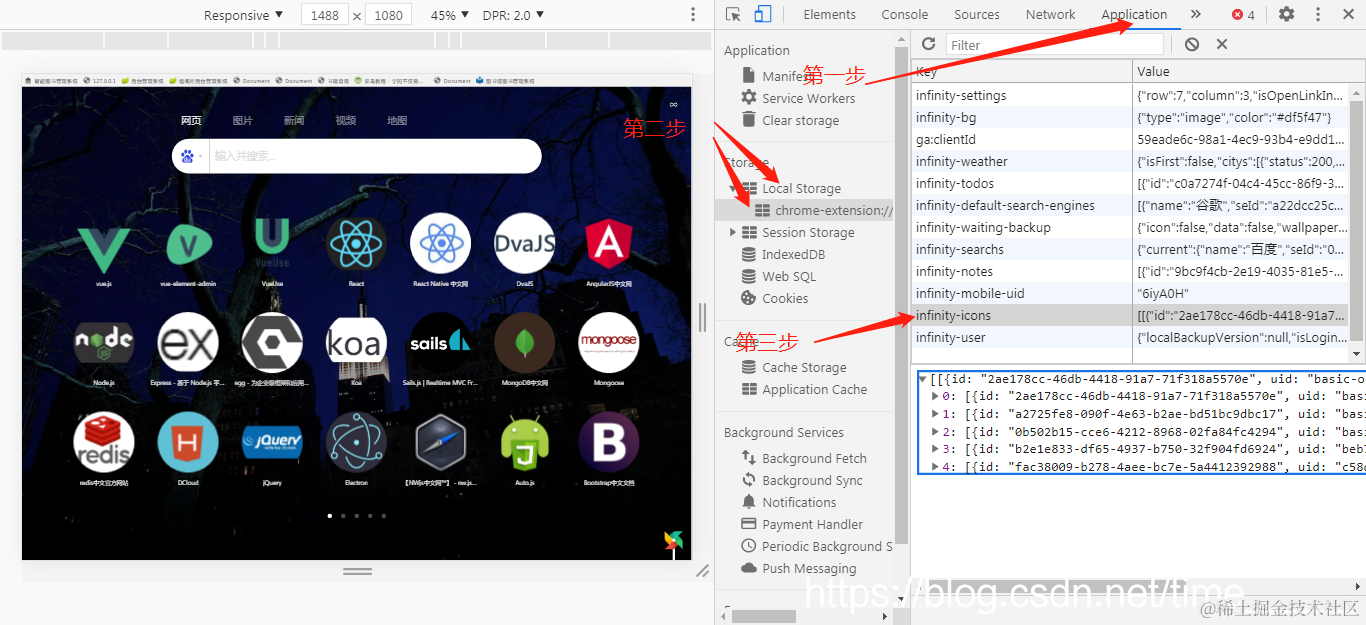Open the DPR 2.0 dropdown
This screenshot has width=1366, height=625.
pyautogui.click(x=513, y=15)
